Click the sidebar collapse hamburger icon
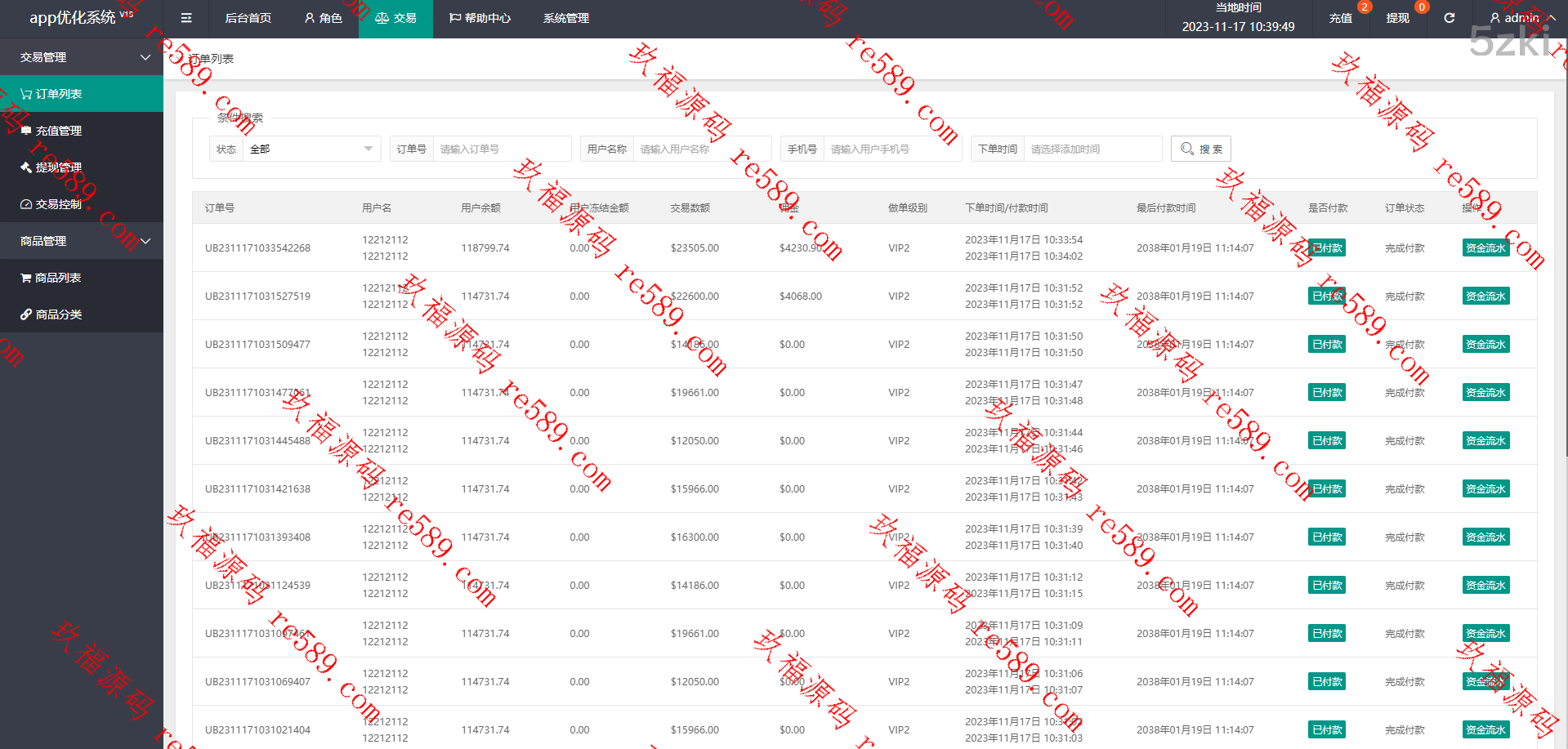Image resolution: width=1568 pixels, height=749 pixels. pyautogui.click(x=186, y=18)
